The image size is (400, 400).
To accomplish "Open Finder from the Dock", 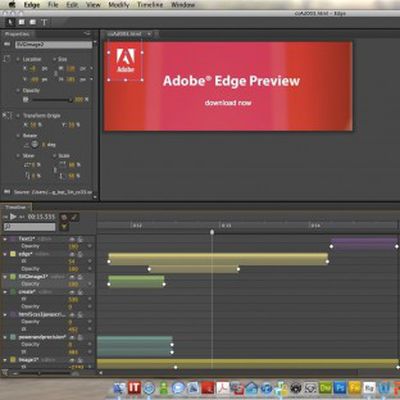I will pos(119,388).
